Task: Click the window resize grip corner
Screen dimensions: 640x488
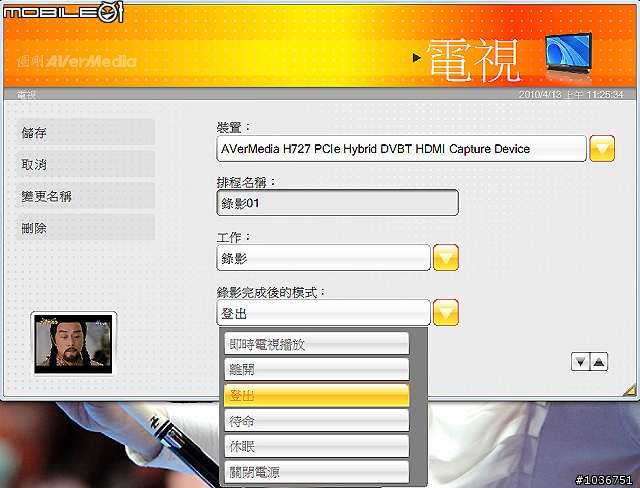Action: (630, 390)
